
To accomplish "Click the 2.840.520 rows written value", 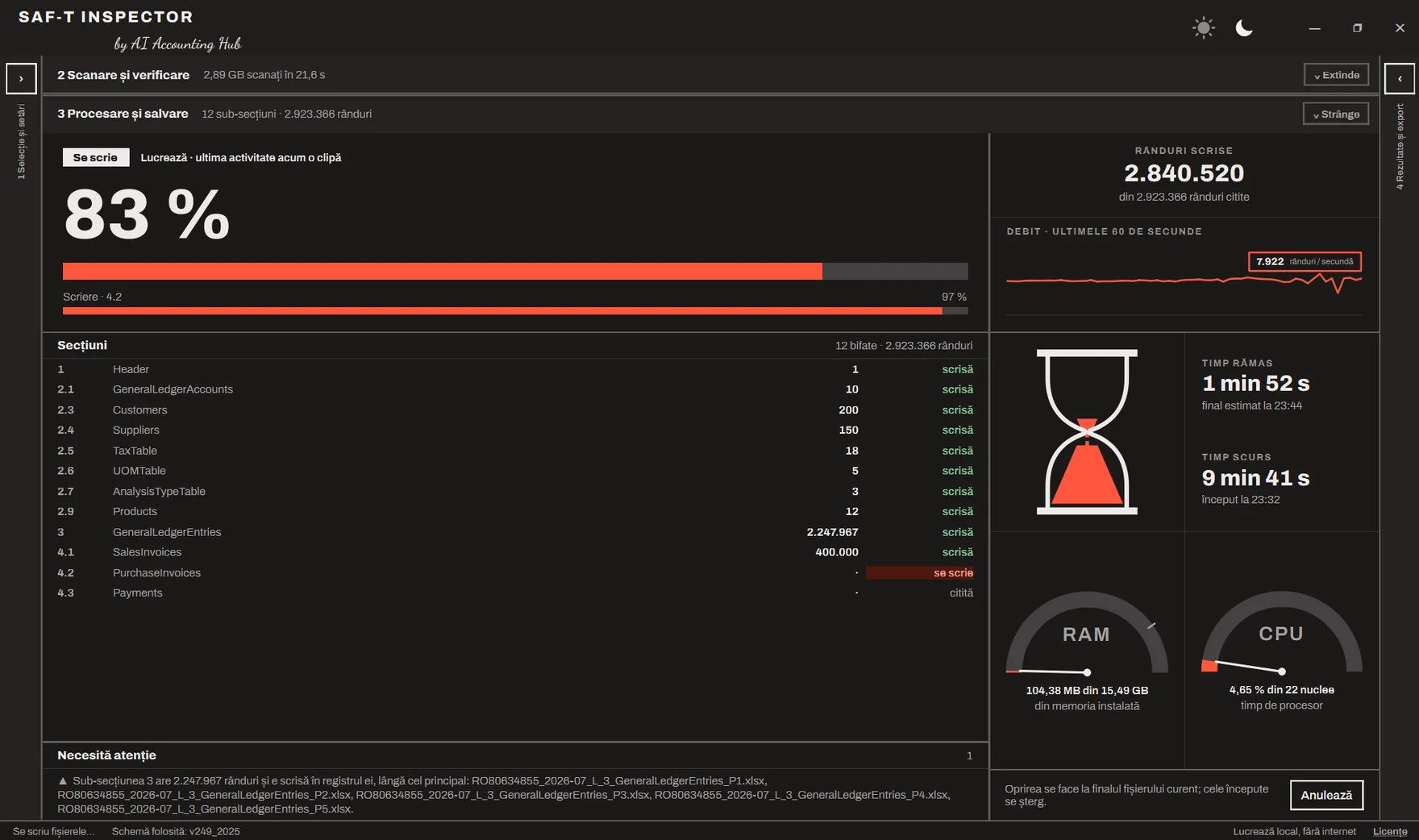I will pos(1184,173).
